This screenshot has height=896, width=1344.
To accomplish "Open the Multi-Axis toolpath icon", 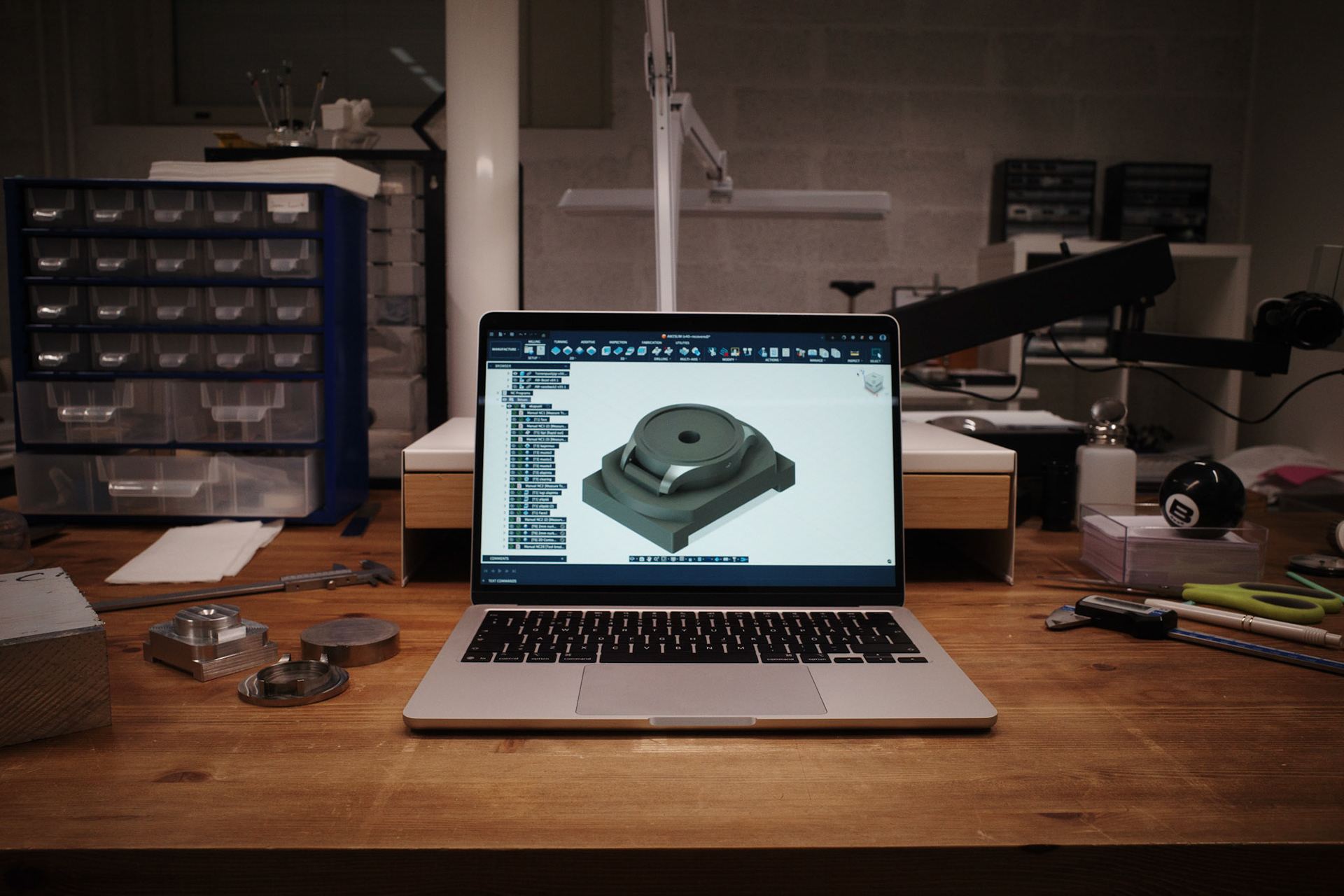I will 684,351.
